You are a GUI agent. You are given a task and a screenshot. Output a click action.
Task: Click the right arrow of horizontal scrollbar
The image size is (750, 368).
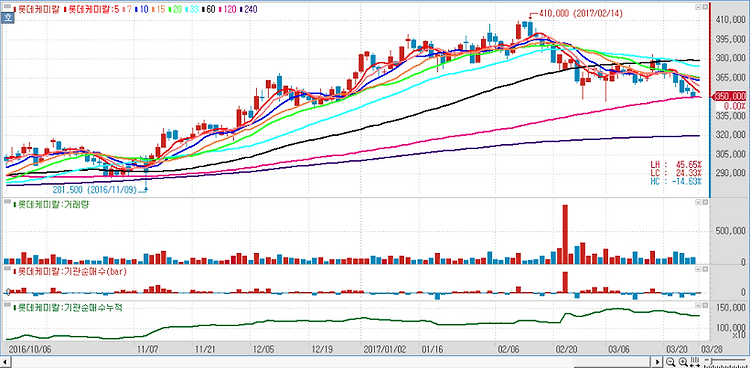[657, 362]
